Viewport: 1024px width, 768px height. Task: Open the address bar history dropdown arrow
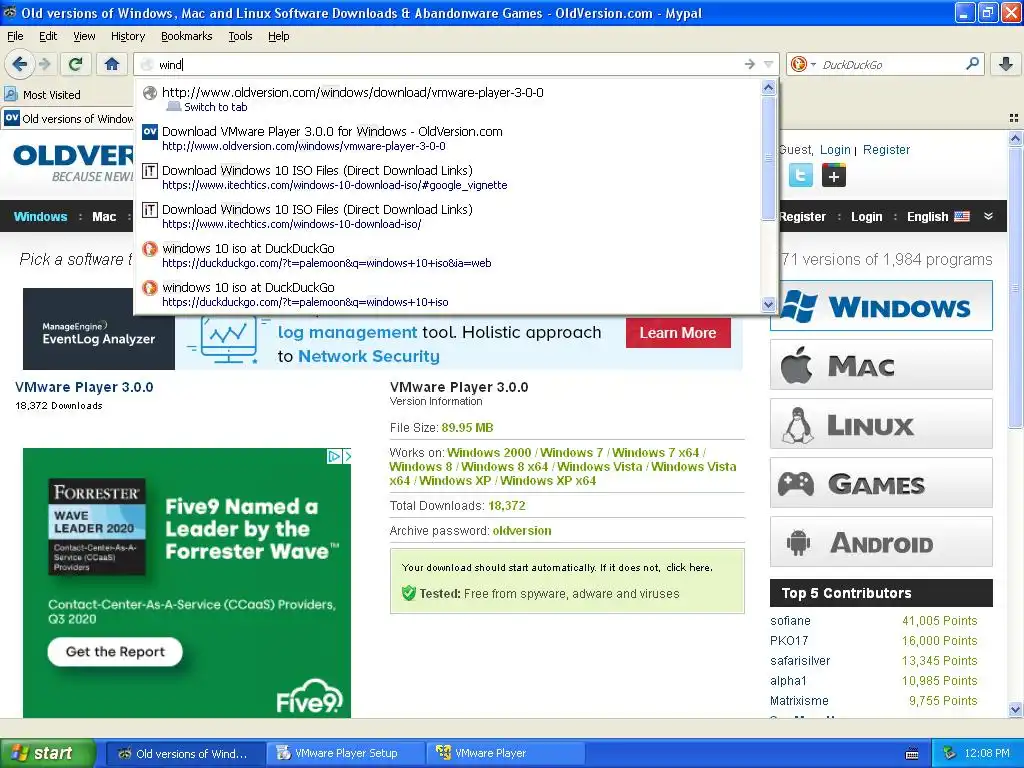click(769, 64)
